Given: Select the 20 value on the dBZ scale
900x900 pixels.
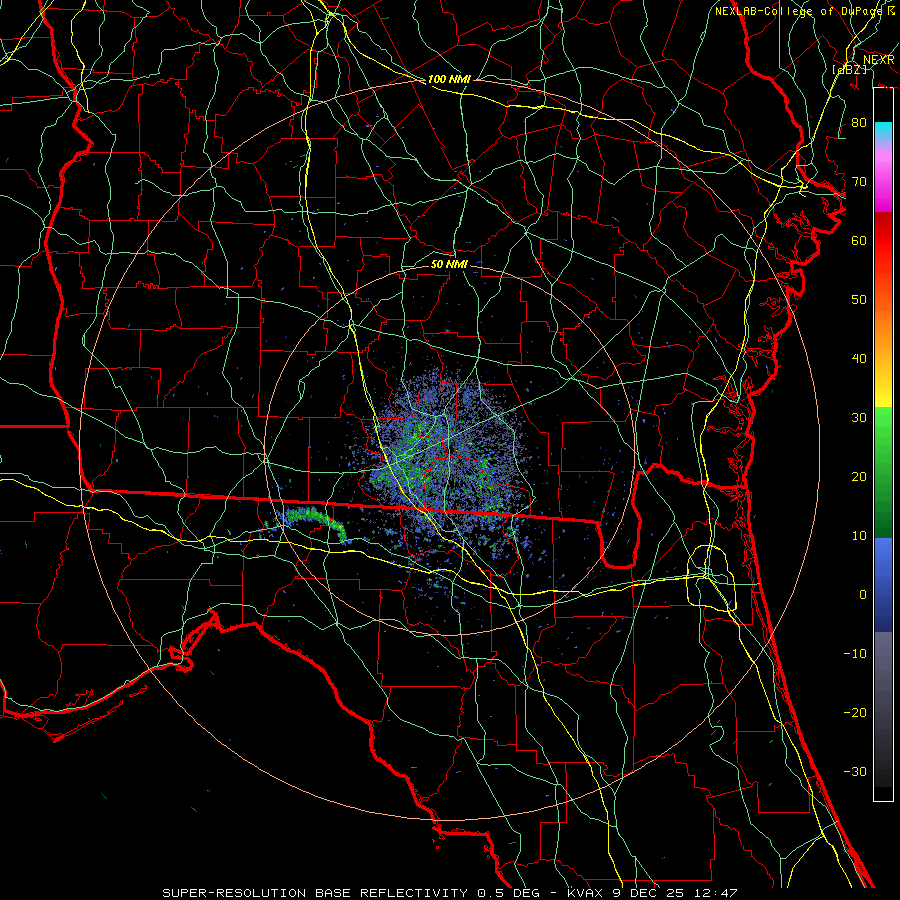Looking at the screenshot, I should coord(859,476).
